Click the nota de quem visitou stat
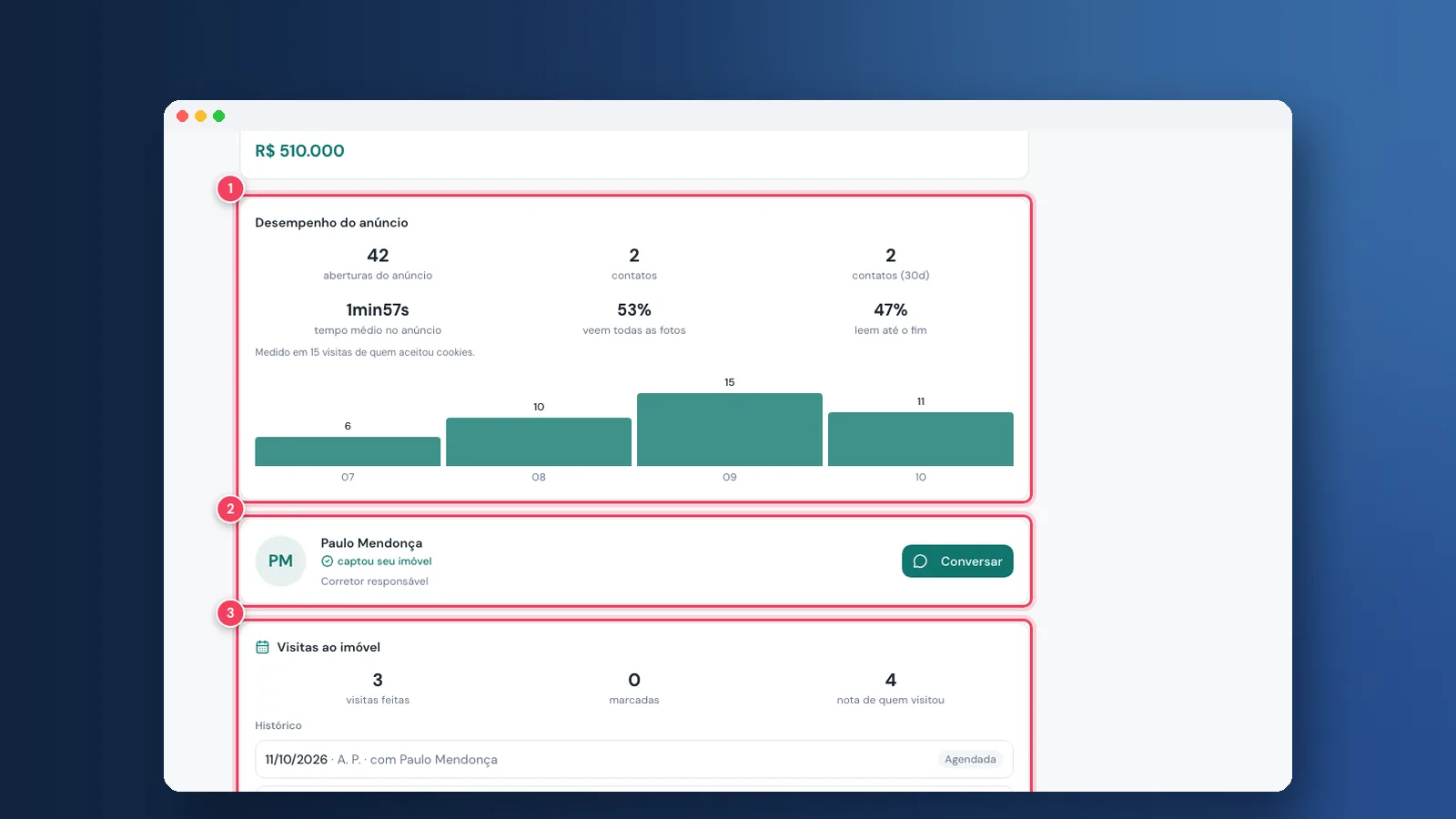Screen dimensions: 1456x819 coord(891,689)
